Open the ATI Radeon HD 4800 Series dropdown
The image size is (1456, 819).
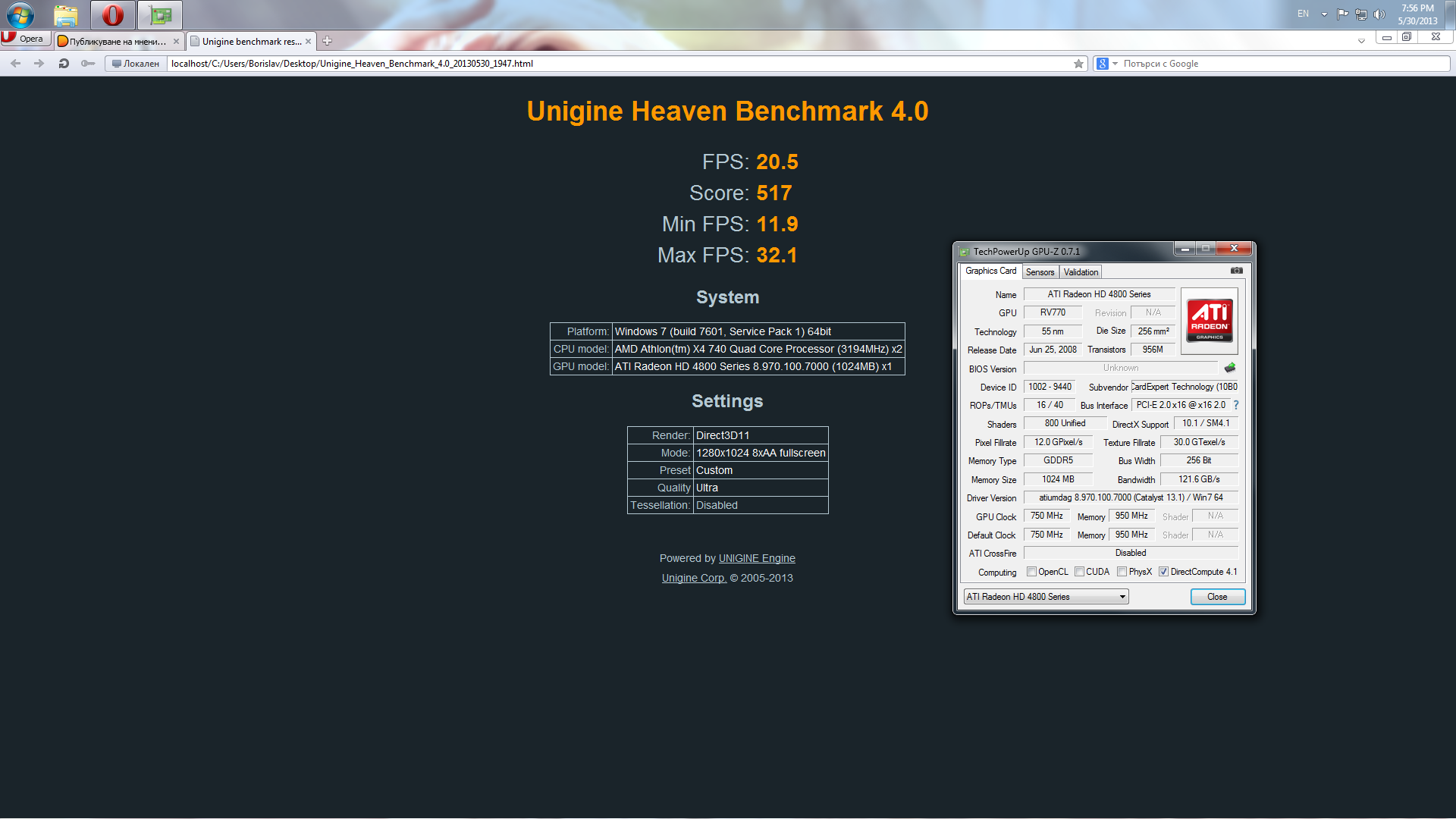[1046, 597]
